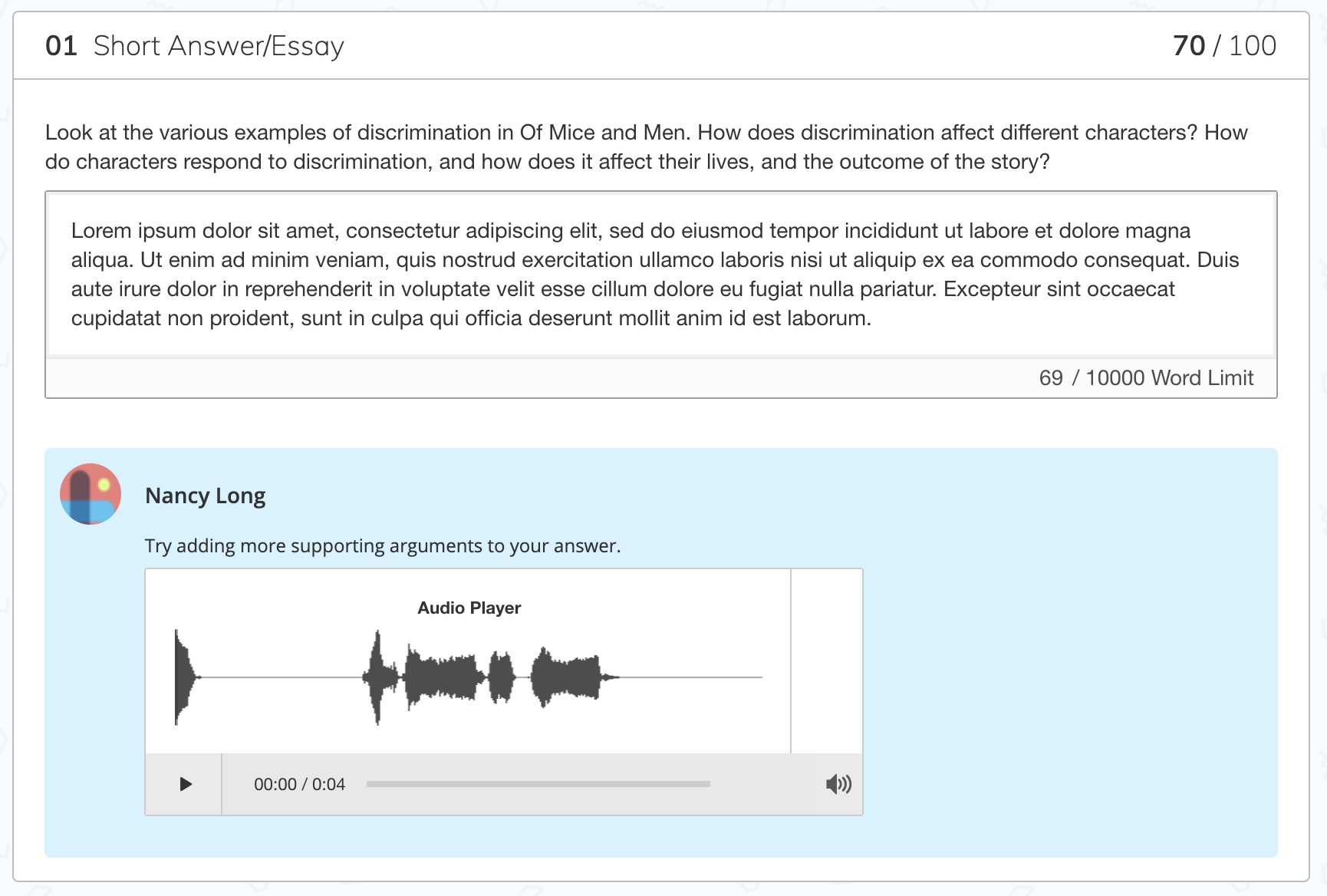
Task: Select Nancy Long's name label
Action: pos(204,496)
